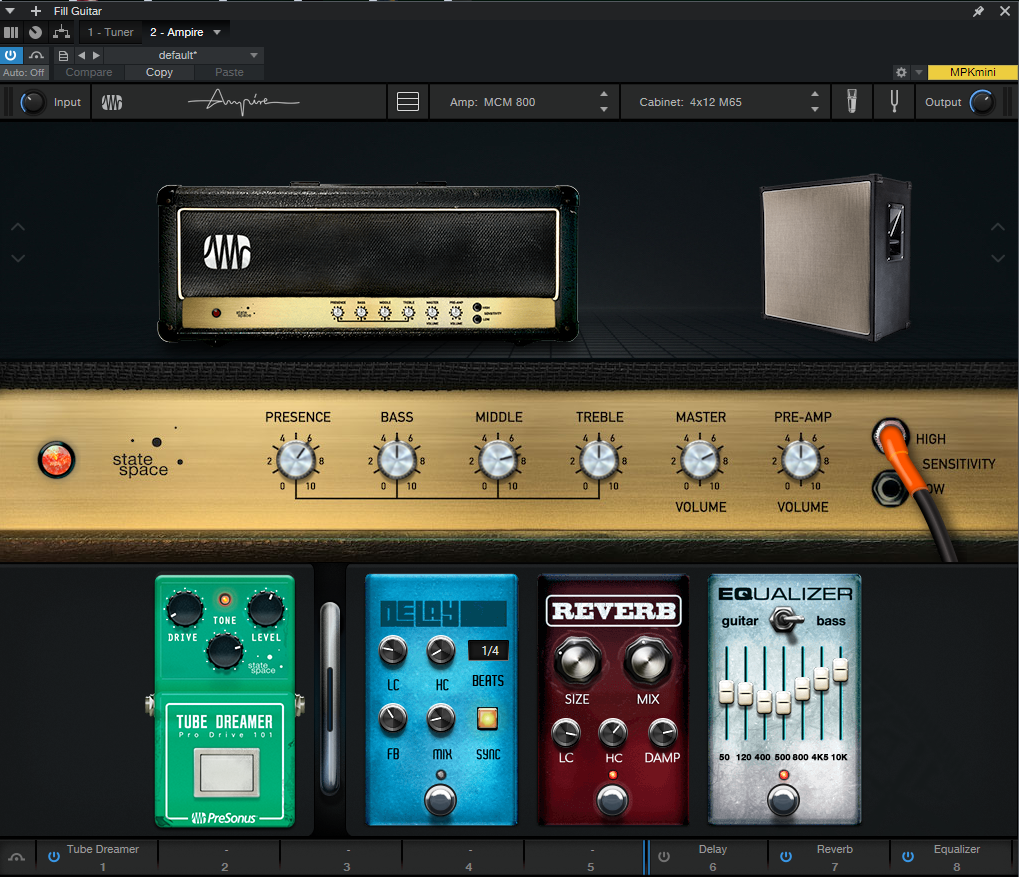Click the Tube Dreamer DRIVE knob
The image size is (1019, 877).
[x=185, y=609]
